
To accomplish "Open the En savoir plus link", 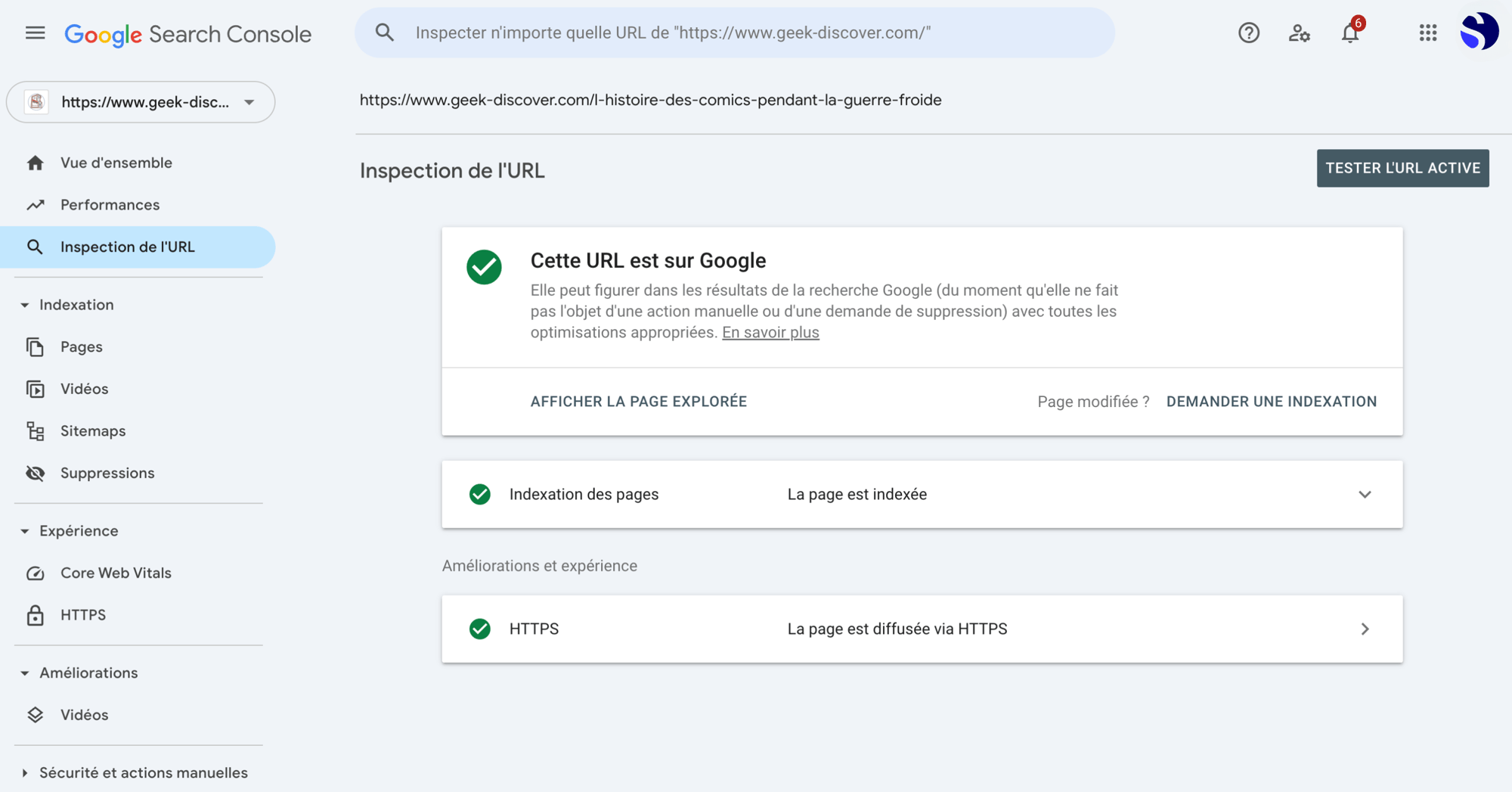I will pos(770,332).
